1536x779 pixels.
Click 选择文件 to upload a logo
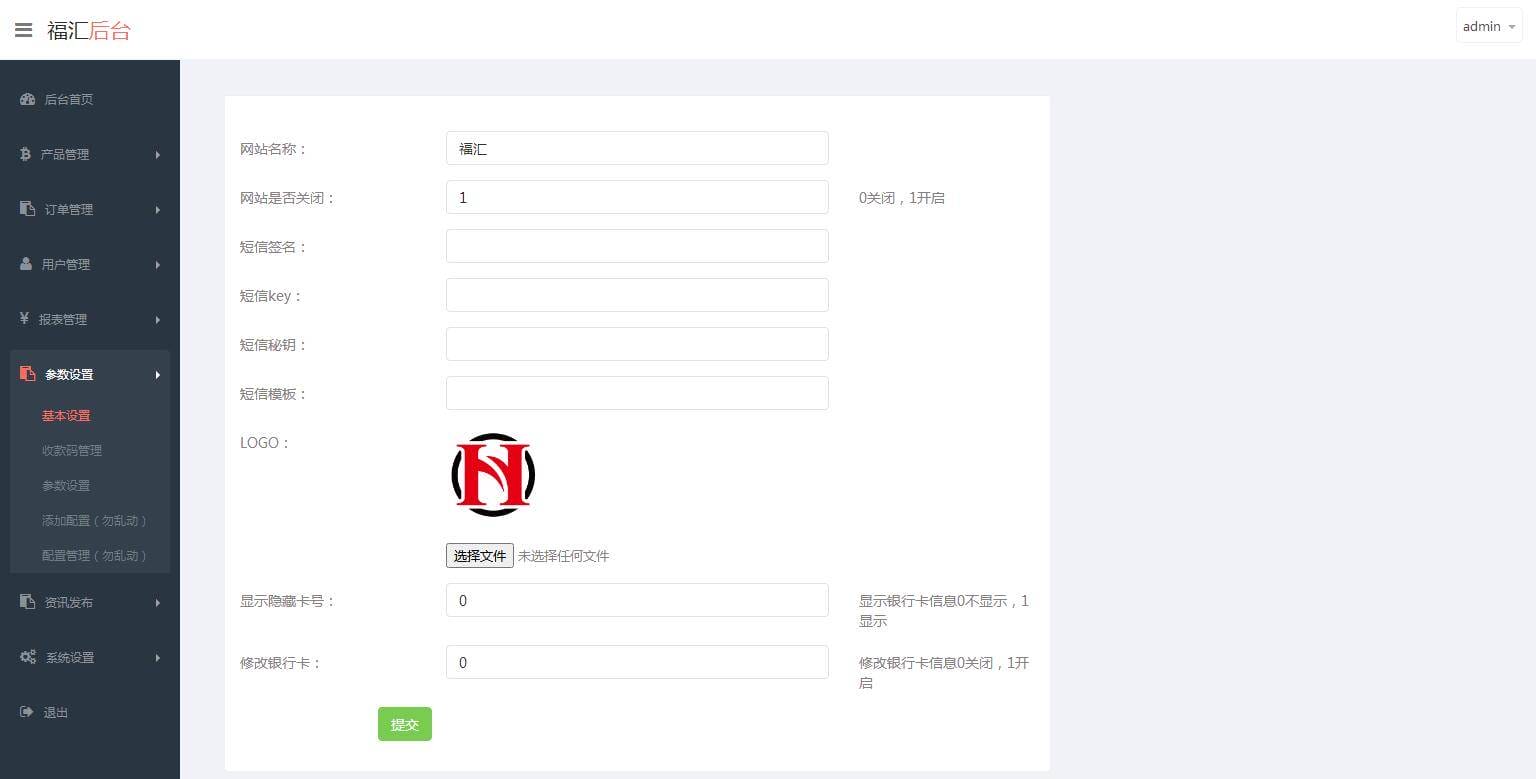(479, 555)
